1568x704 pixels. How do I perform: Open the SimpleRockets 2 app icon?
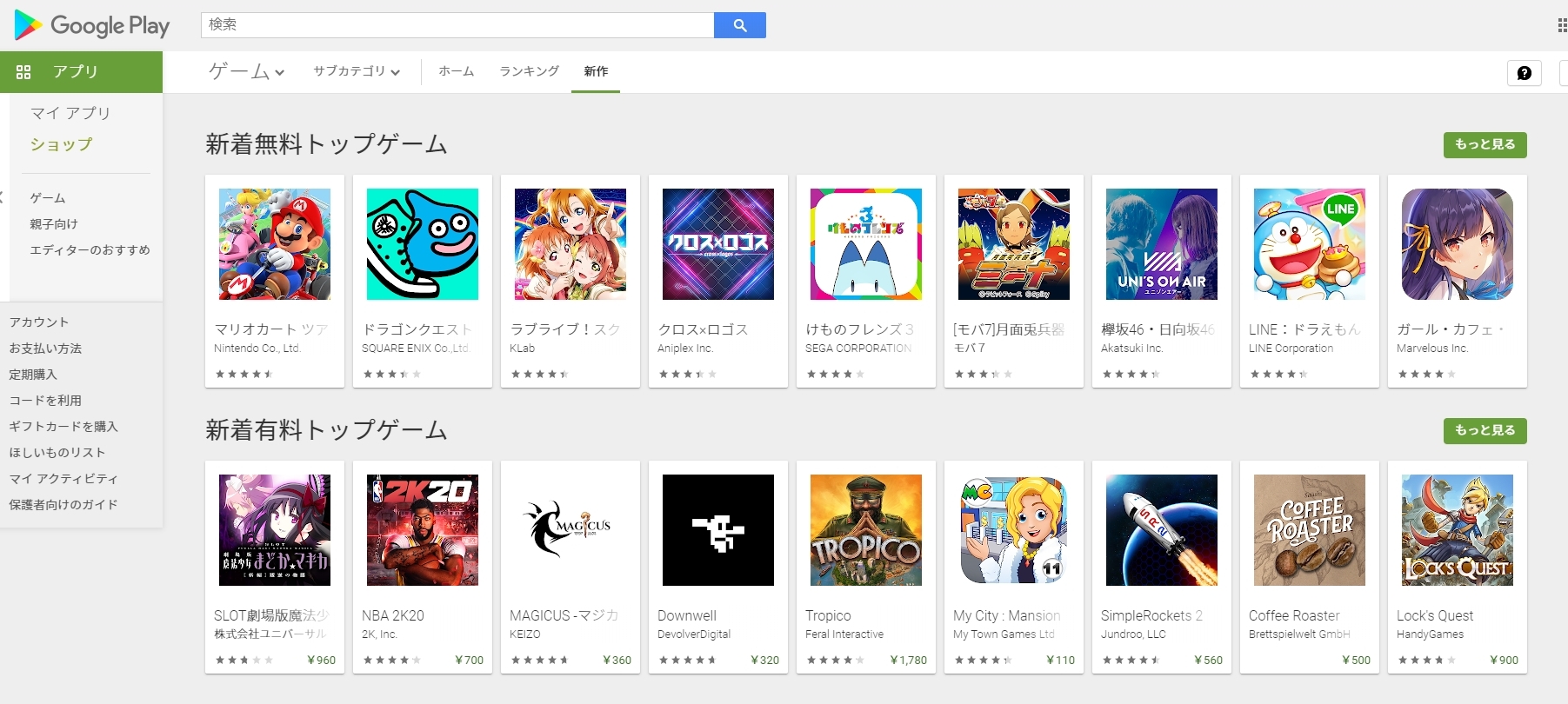coord(1162,530)
